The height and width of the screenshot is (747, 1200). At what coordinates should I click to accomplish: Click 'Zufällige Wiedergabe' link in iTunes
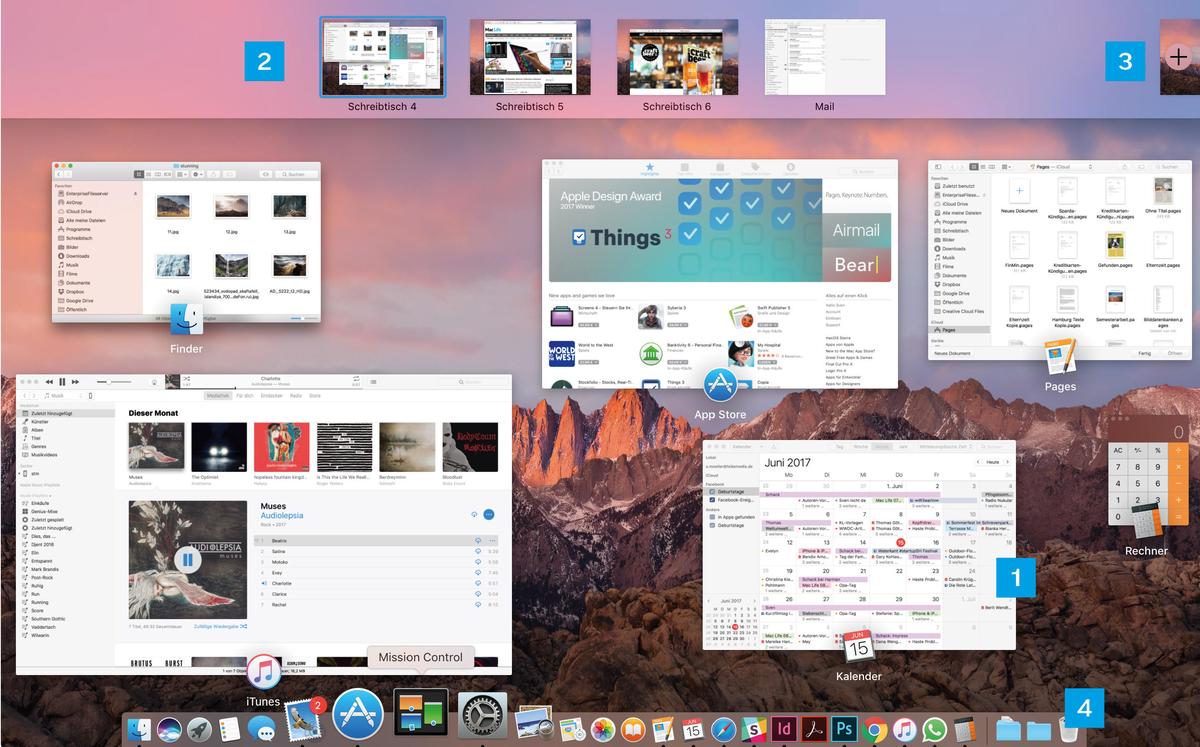click(221, 626)
